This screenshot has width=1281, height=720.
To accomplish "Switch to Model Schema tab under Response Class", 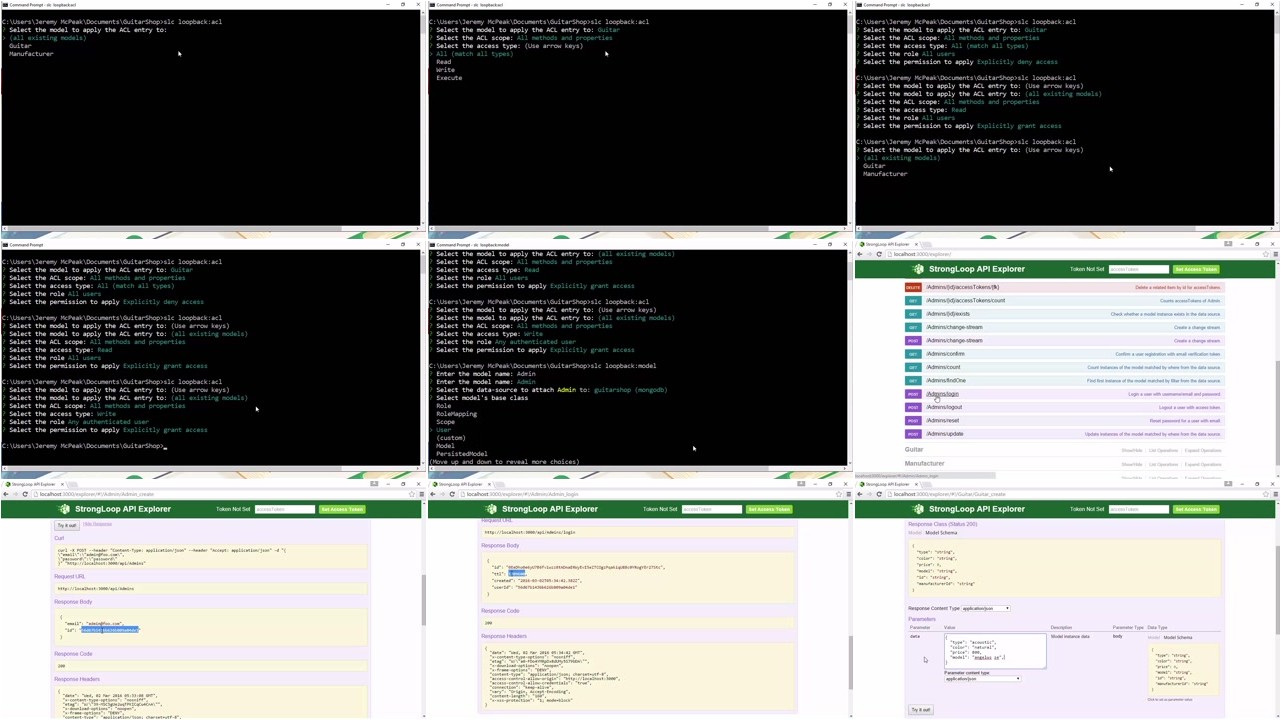I will click(x=941, y=533).
